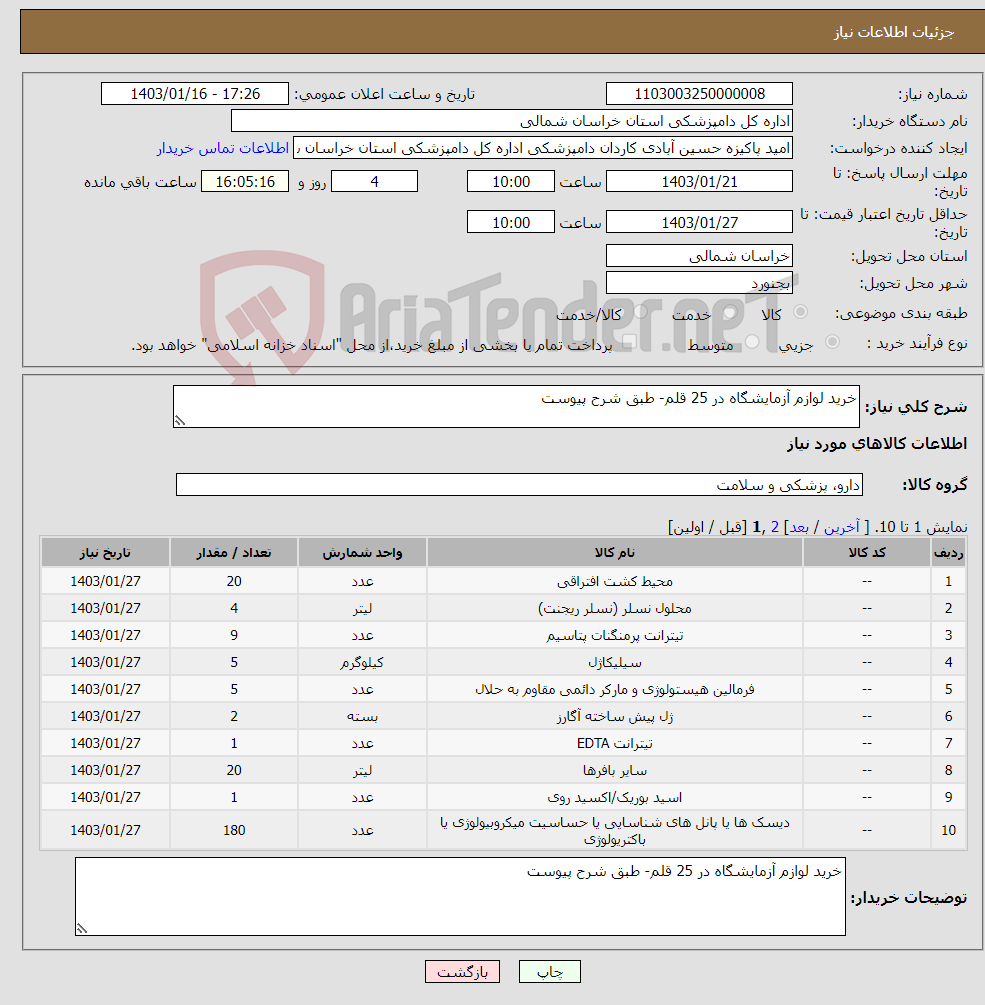Click the شماره نیاز field 1103003250000008

(699, 94)
